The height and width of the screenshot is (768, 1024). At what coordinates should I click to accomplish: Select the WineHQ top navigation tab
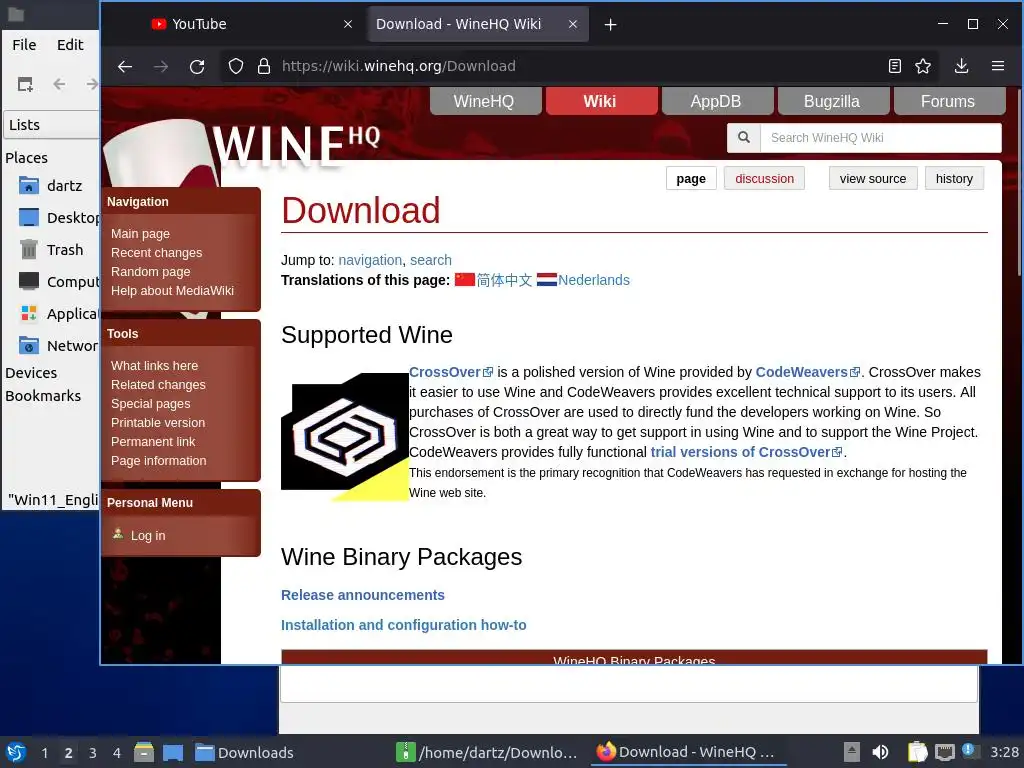[x=485, y=101]
